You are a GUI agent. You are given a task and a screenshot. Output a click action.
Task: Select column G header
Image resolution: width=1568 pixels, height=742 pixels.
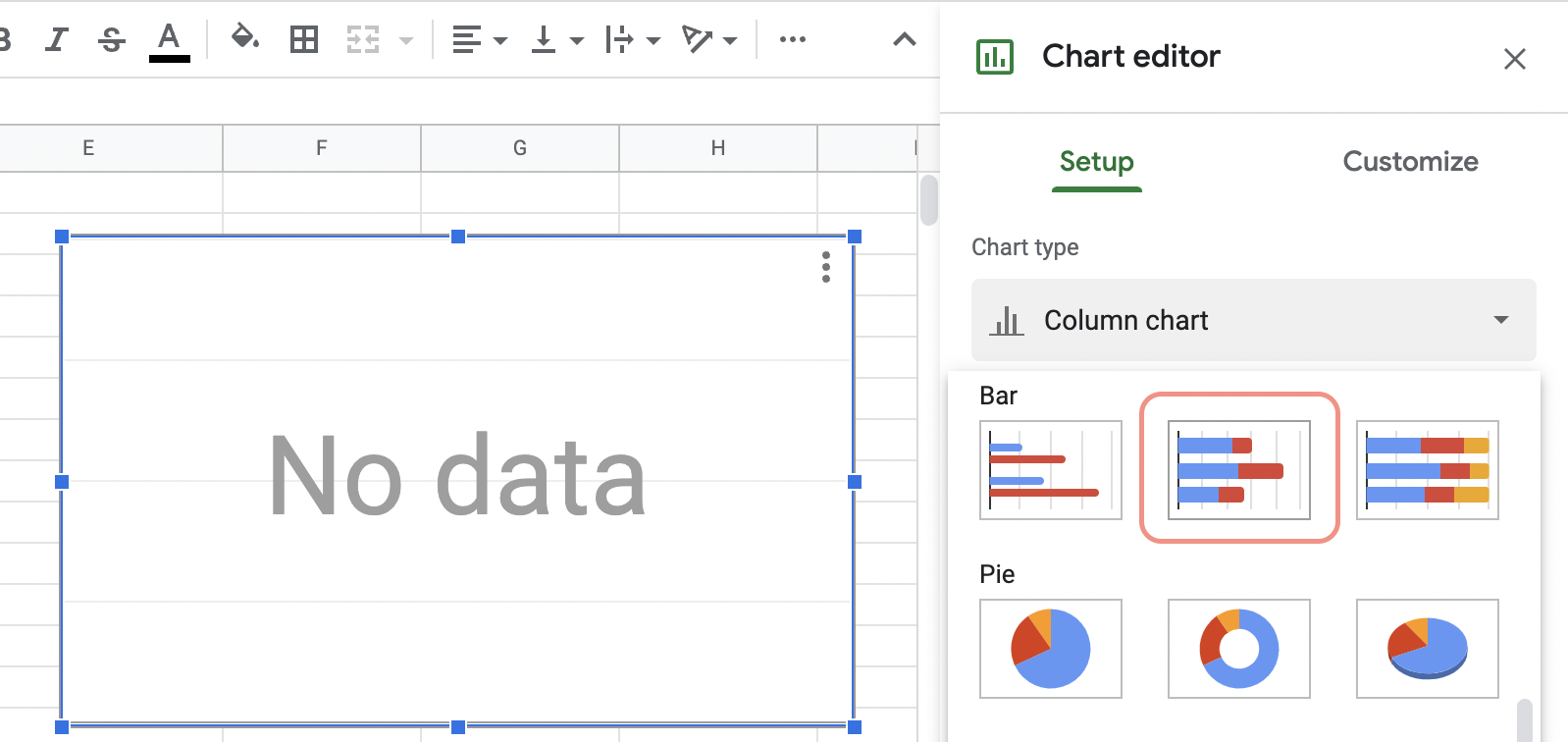tap(520, 148)
